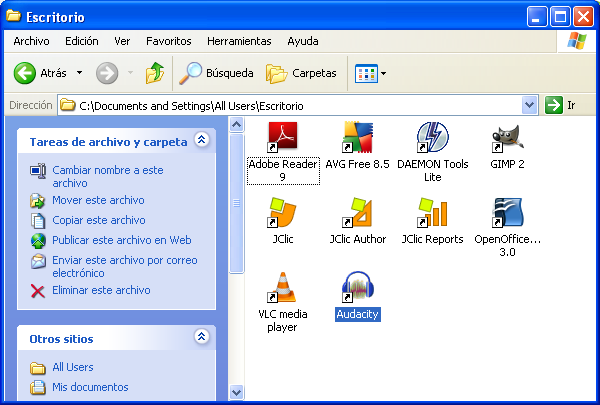The image size is (600, 405).
Task: Click the address bar path field
Action: [290, 105]
